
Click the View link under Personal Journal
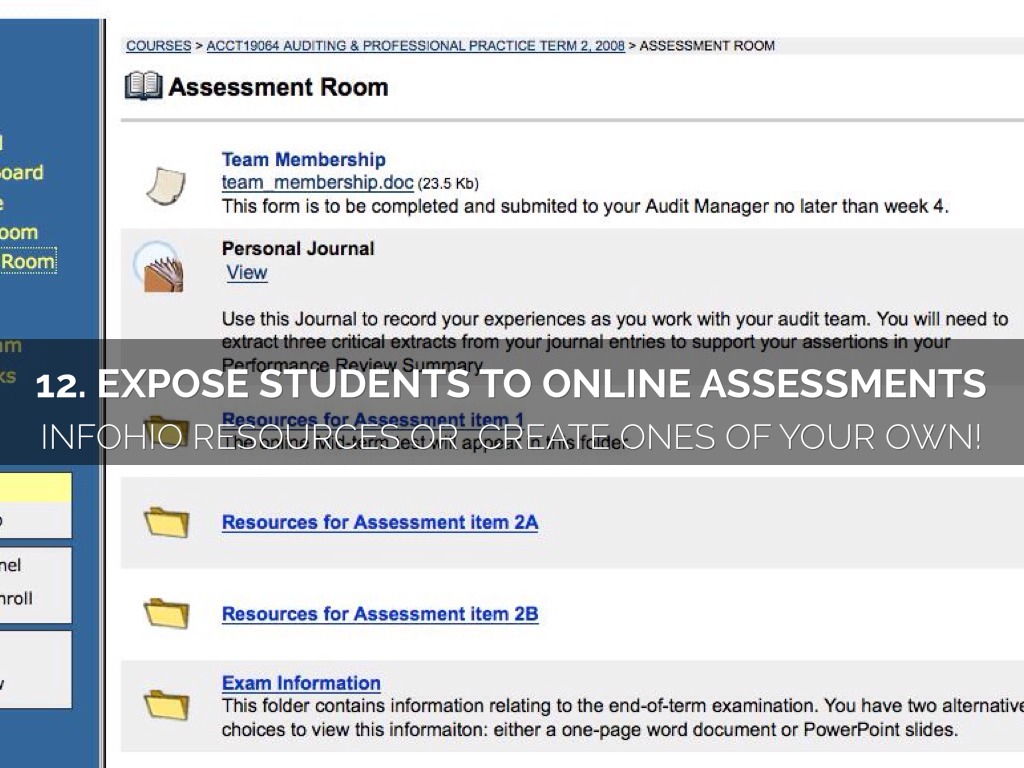(246, 273)
